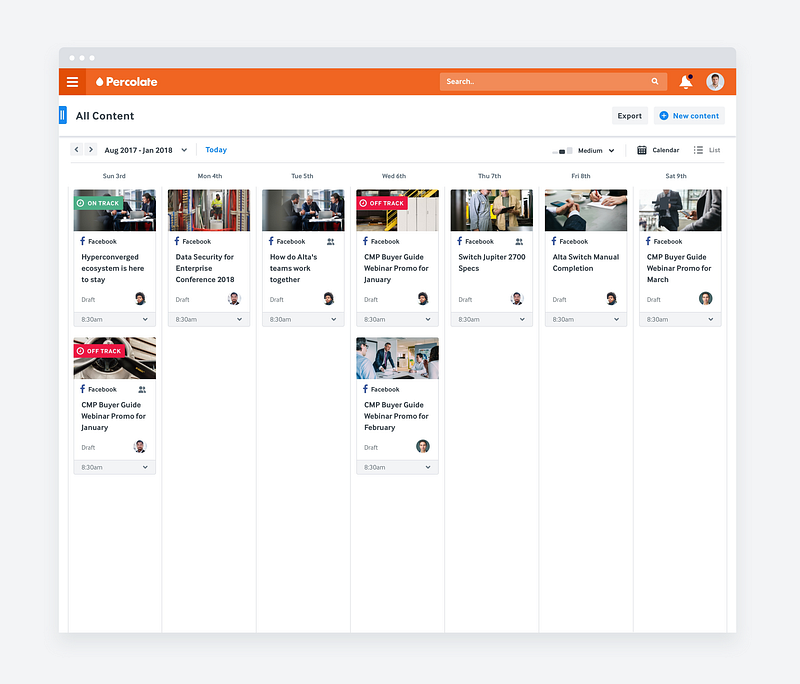
Task: Open Alta Switch Manual Completion title
Action: (586, 263)
